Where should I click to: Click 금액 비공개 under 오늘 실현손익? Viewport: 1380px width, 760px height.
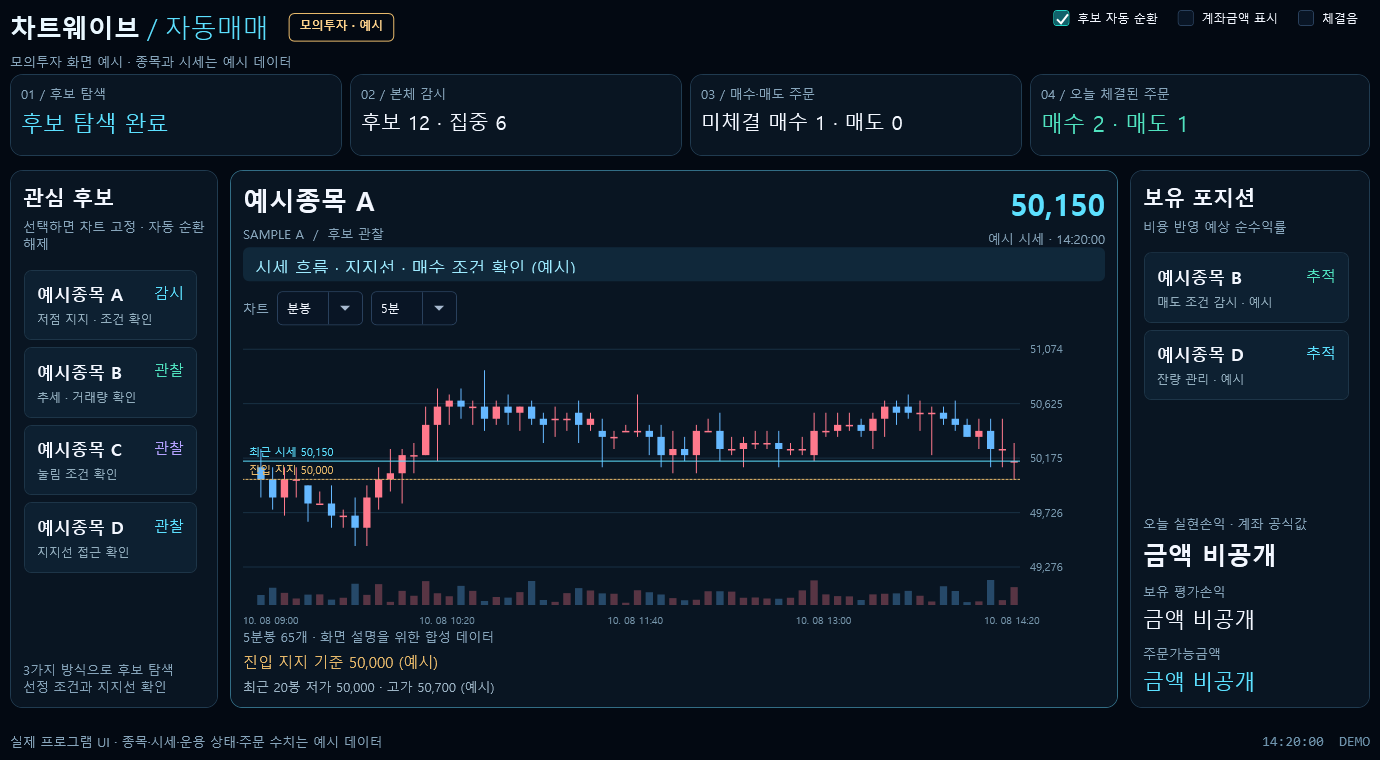[1210, 555]
